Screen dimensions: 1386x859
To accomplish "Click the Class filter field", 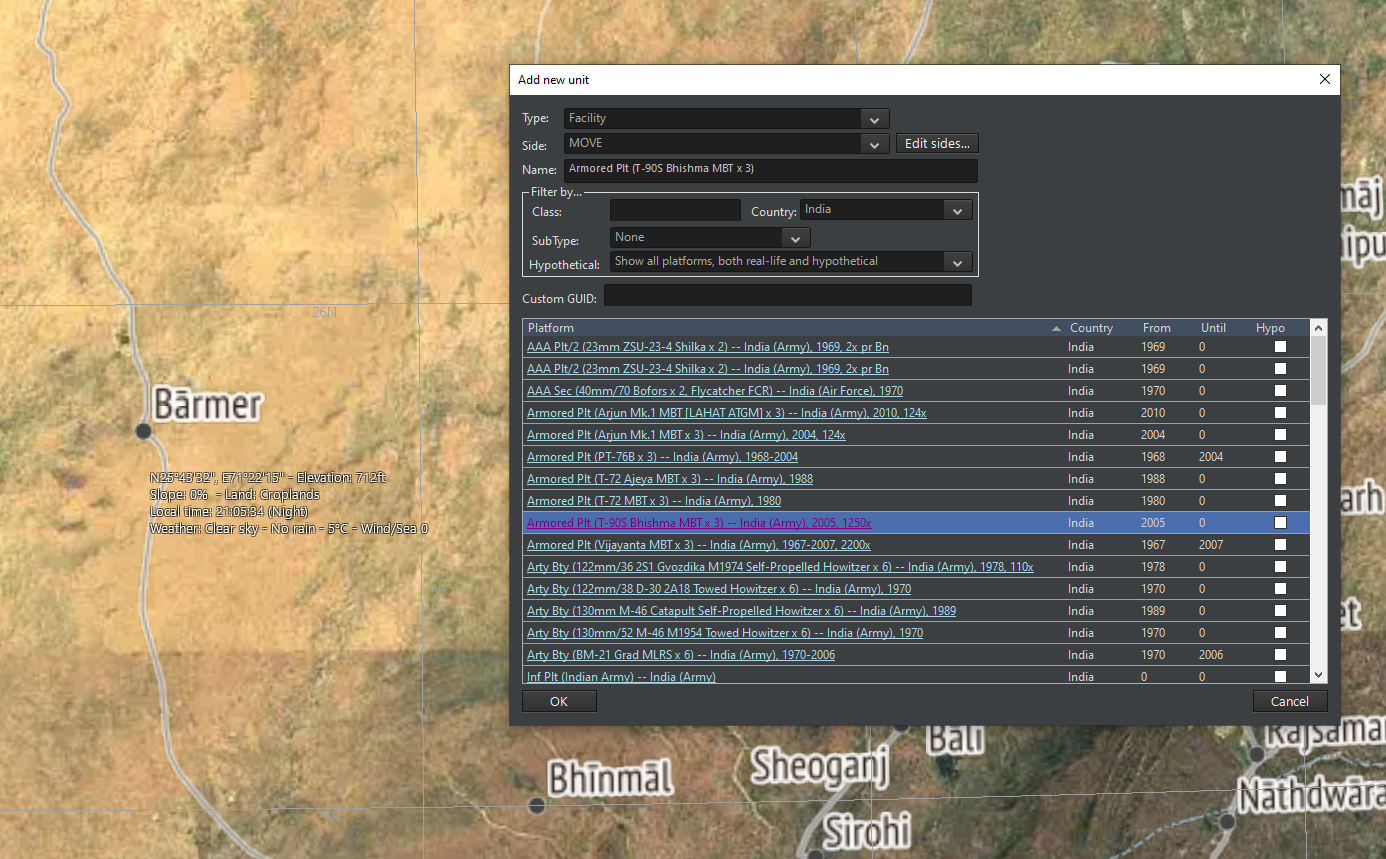I will tap(675, 211).
